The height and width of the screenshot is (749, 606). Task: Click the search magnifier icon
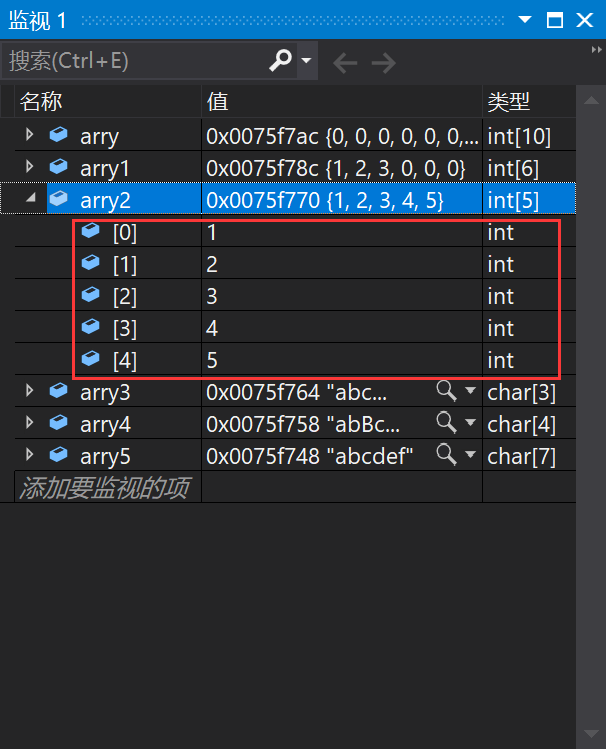pyautogui.click(x=280, y=60)
